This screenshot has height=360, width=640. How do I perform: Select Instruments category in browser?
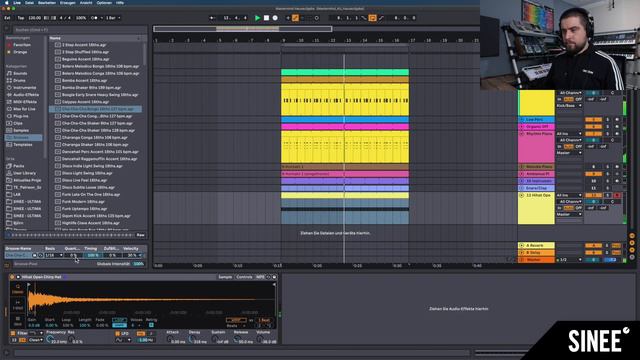pos(24,88)
